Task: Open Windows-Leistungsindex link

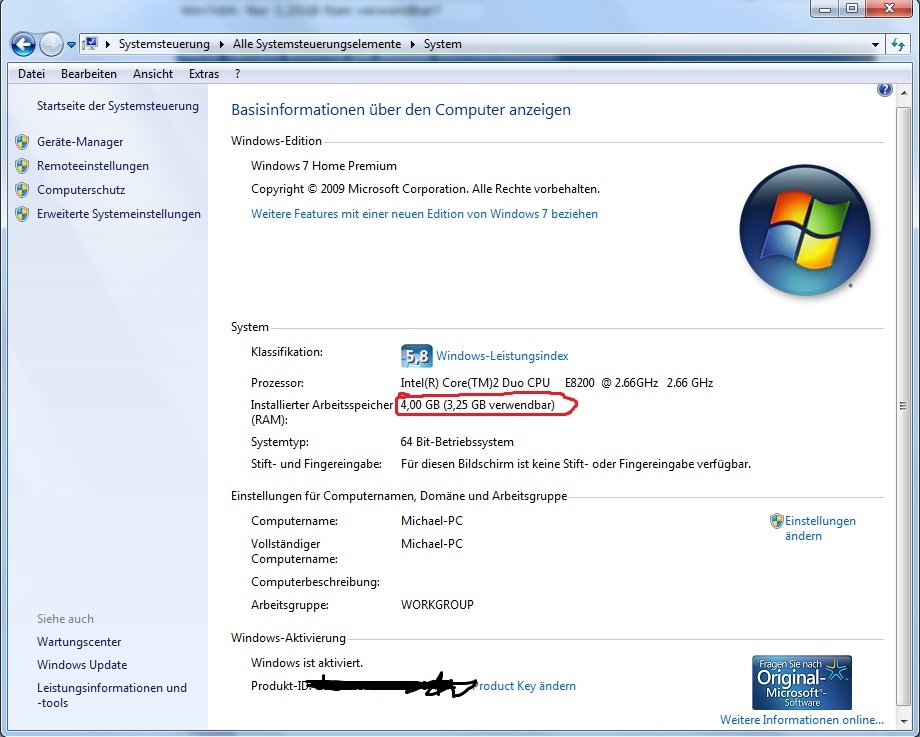Action: [502, 356]
